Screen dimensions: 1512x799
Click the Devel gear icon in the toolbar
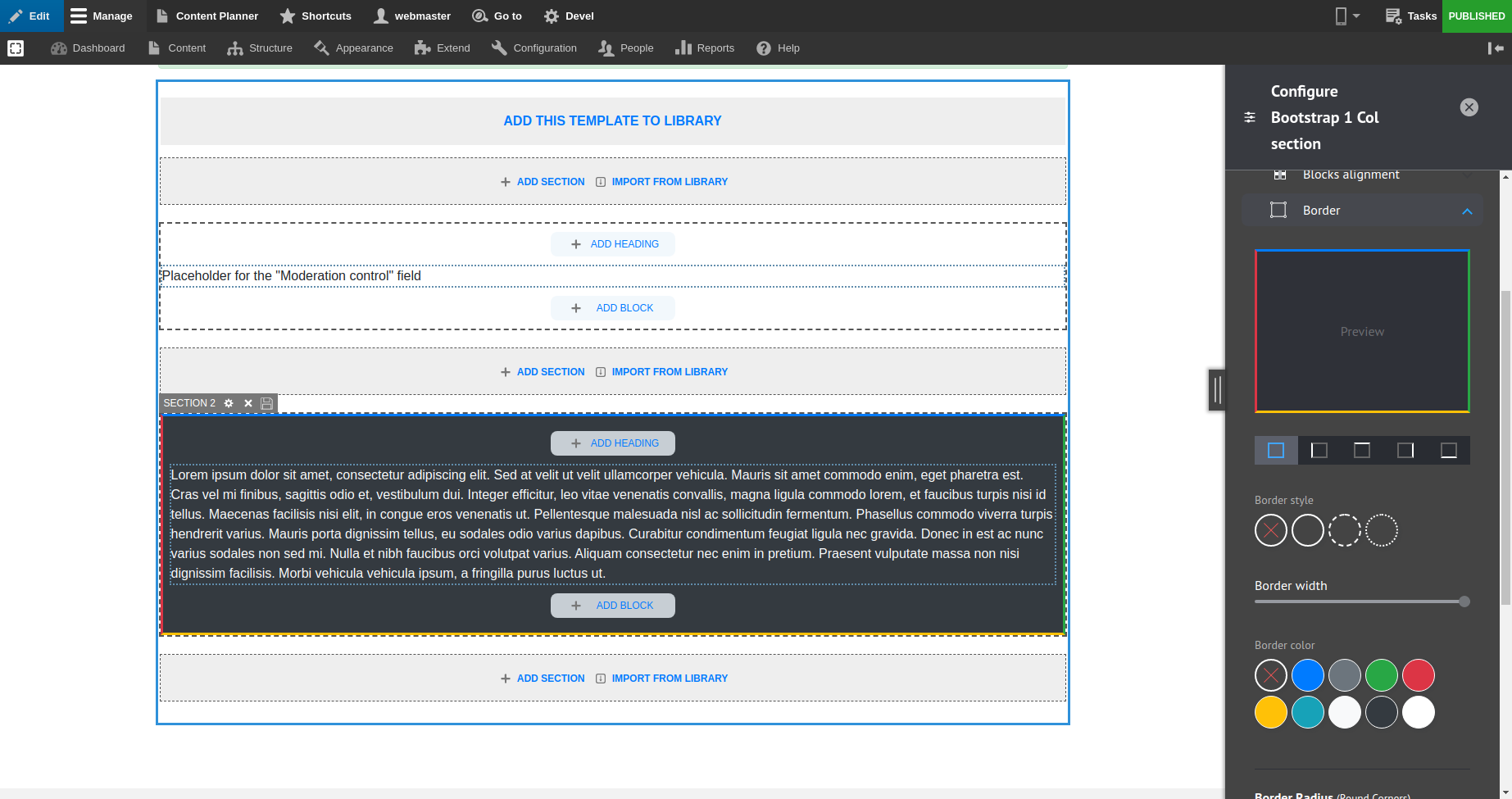(x=551, y=16)
